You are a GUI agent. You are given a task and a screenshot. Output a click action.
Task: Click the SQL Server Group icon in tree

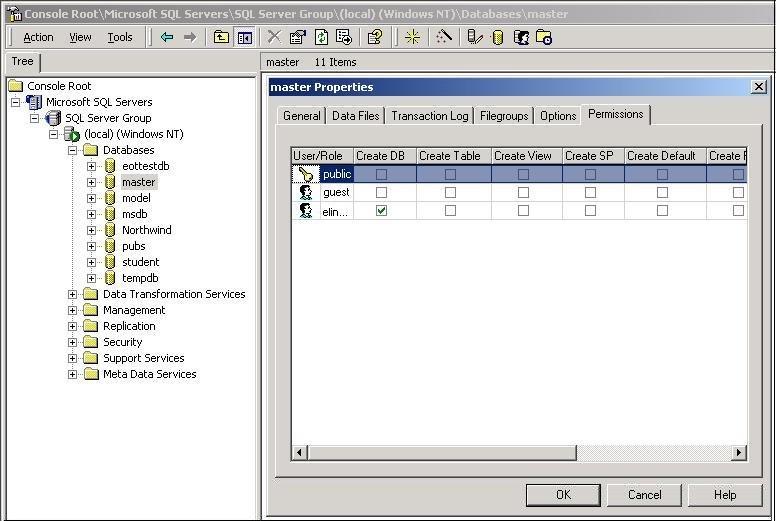[53, 118]
